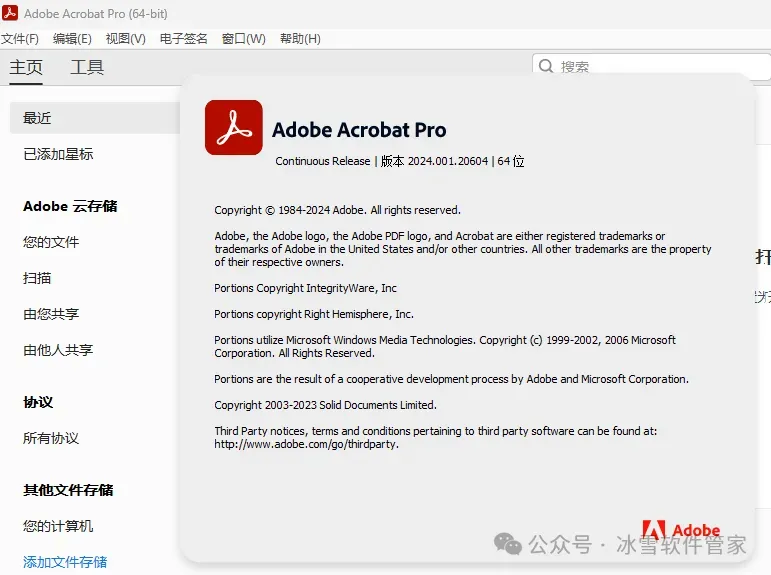Viewport: 771px width, 575px height.
Task: Click the Copyright 1984-2024 Adobe line
Action: (337, 211)
